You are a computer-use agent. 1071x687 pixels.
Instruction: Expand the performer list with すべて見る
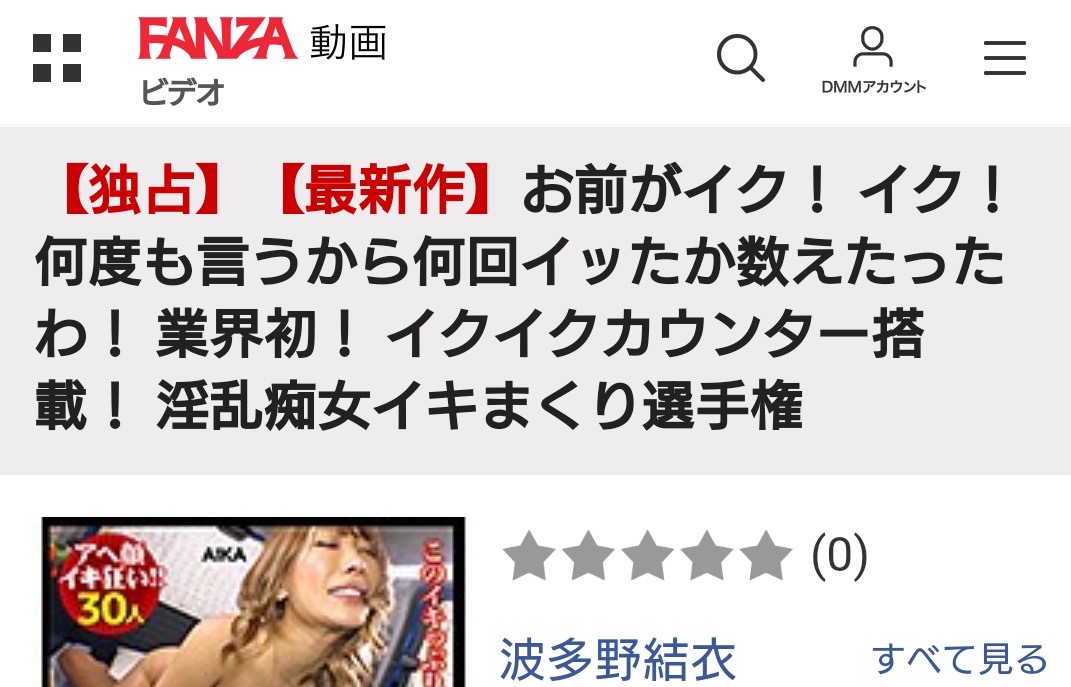[960, 660]
